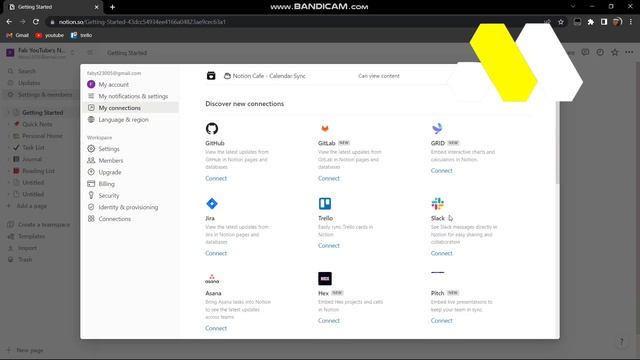The height and width of the screenshot is (360, 640).
Task: Click the browser back arrow
Action: coord(9,22)
